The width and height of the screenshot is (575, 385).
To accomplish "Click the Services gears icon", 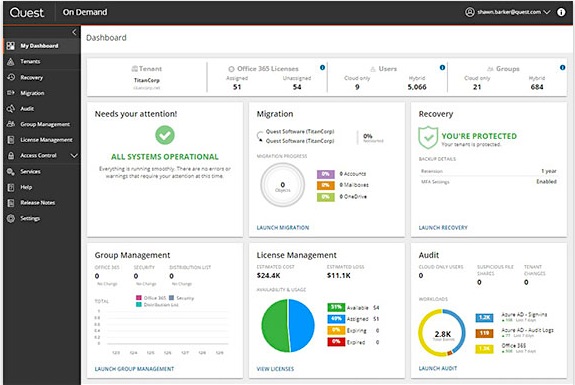I will click(11, 171).
